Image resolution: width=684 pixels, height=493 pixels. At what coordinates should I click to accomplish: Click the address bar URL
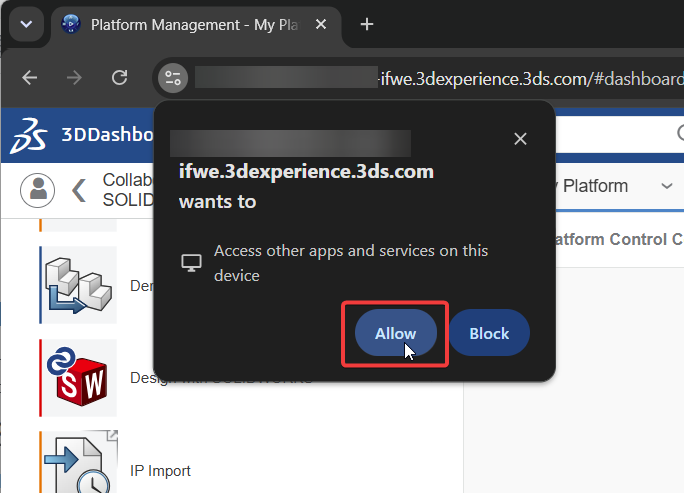531,79
